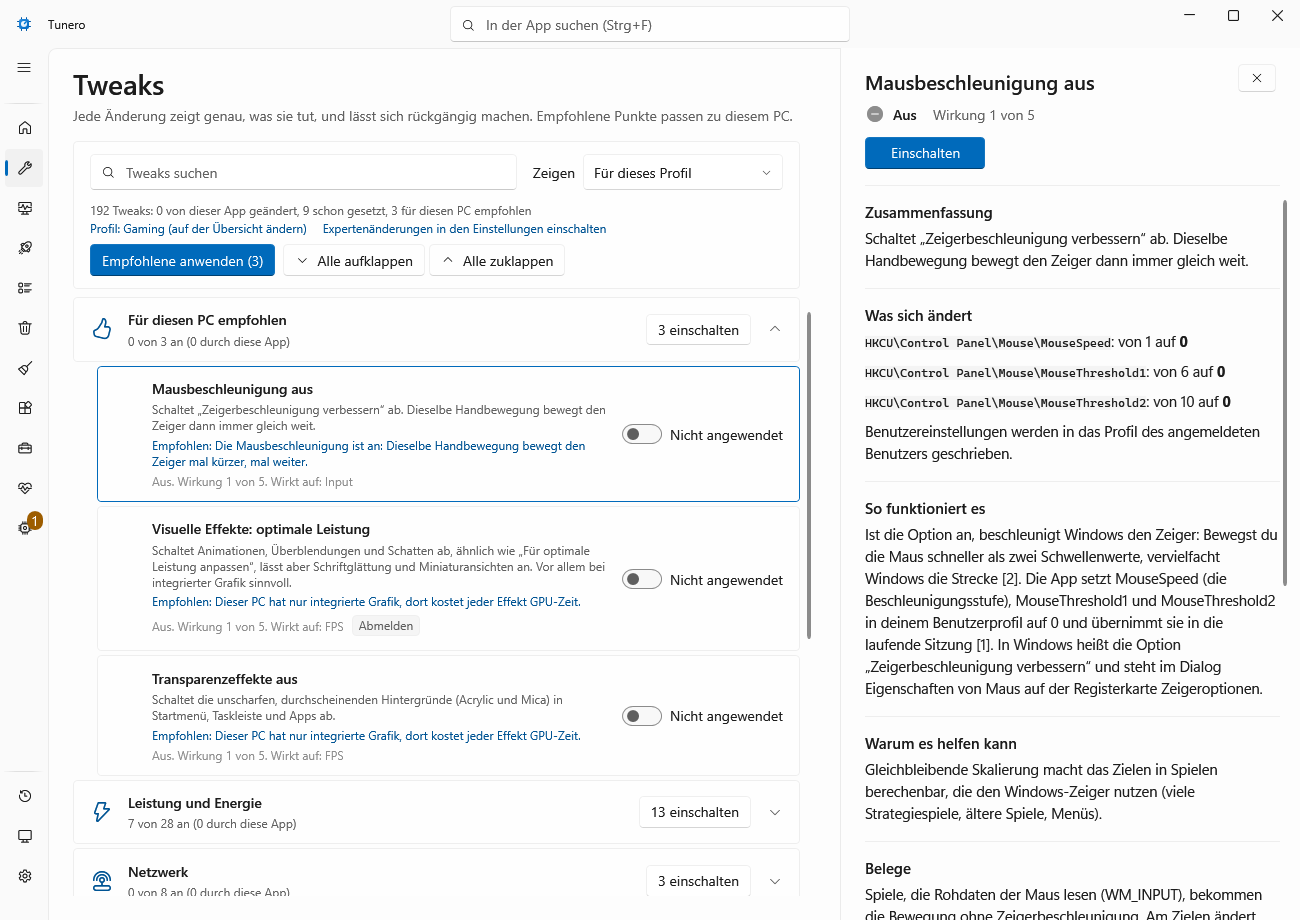Click 'Alle zuklappen' to collapse all
This screenshot has width=1300, height=920.
pyautogui.click(x=497, y=261)
